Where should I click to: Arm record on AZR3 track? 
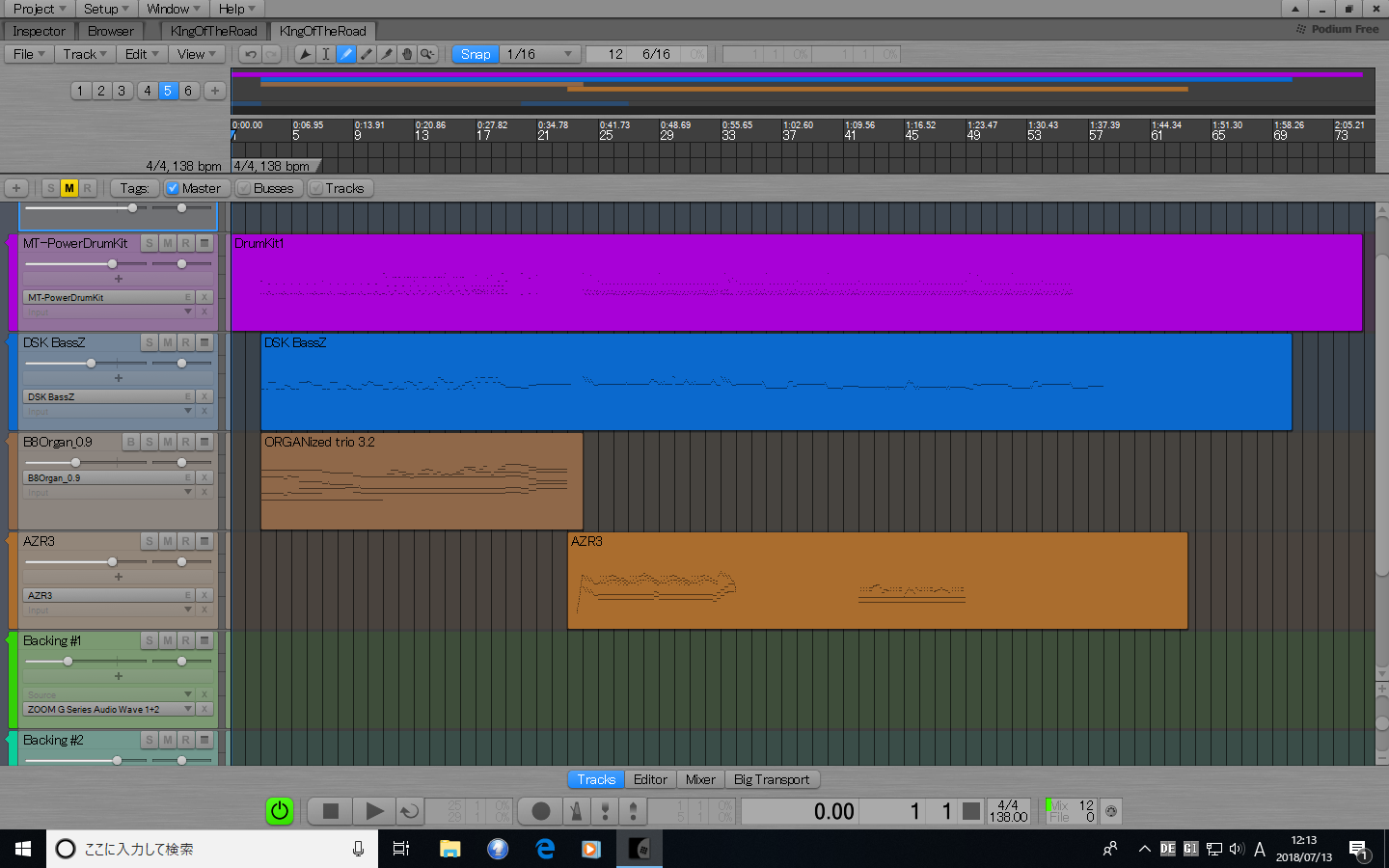[186, 541]
